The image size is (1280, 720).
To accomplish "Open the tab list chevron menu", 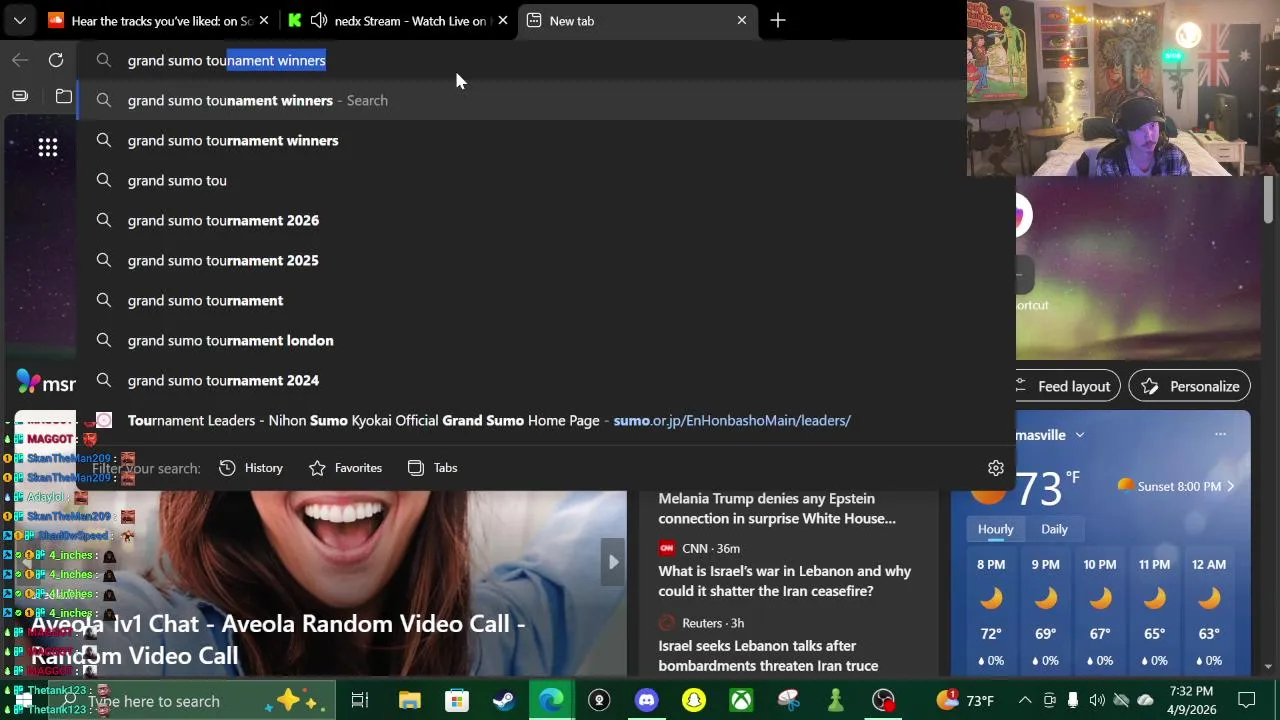I will [x=19, y=20].
